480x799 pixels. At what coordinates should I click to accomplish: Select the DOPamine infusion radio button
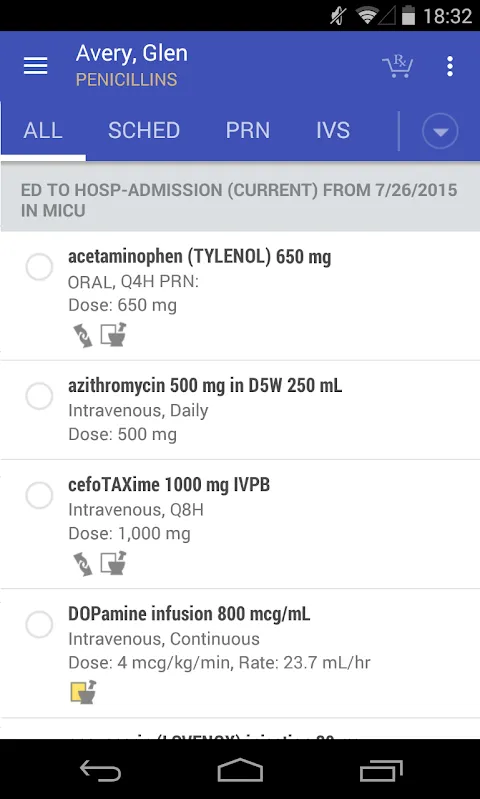(x=39, y=624)
